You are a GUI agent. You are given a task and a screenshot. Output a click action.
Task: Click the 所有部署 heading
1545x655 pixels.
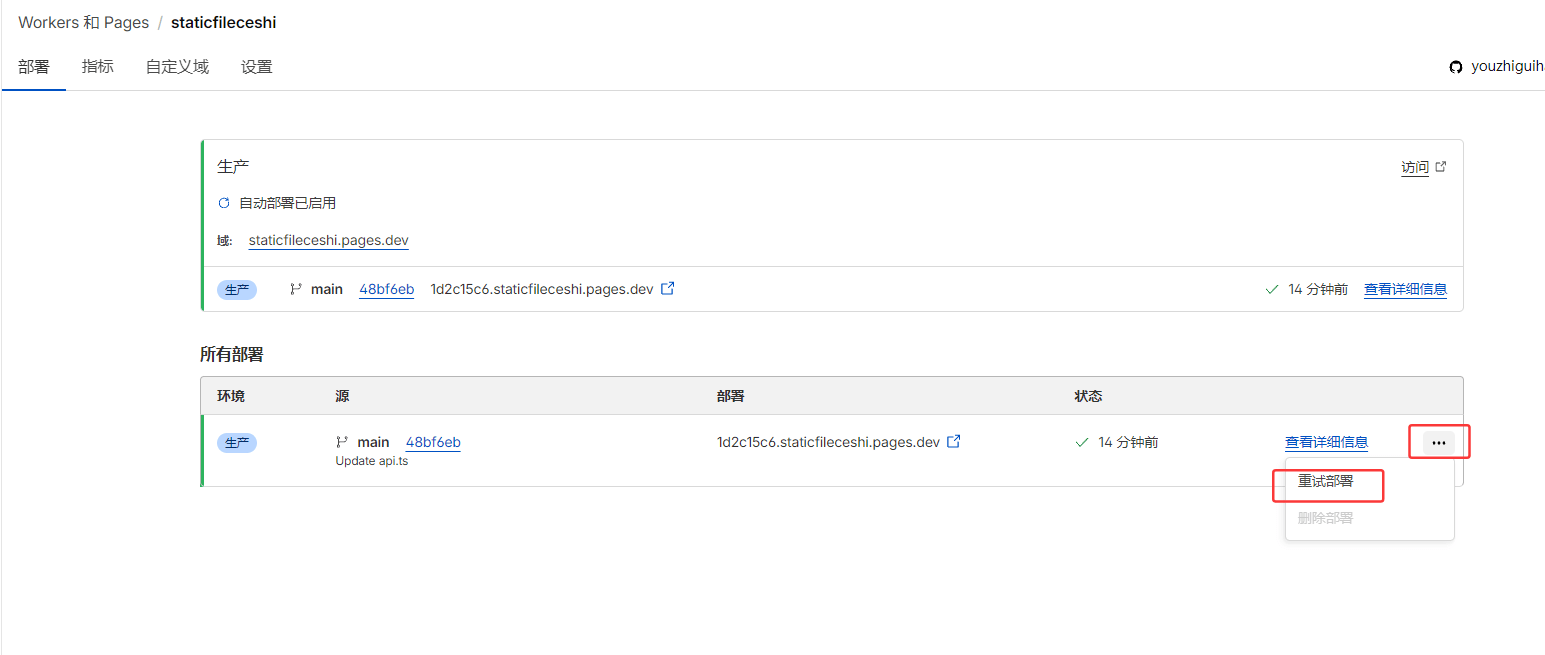coord(232,354)
